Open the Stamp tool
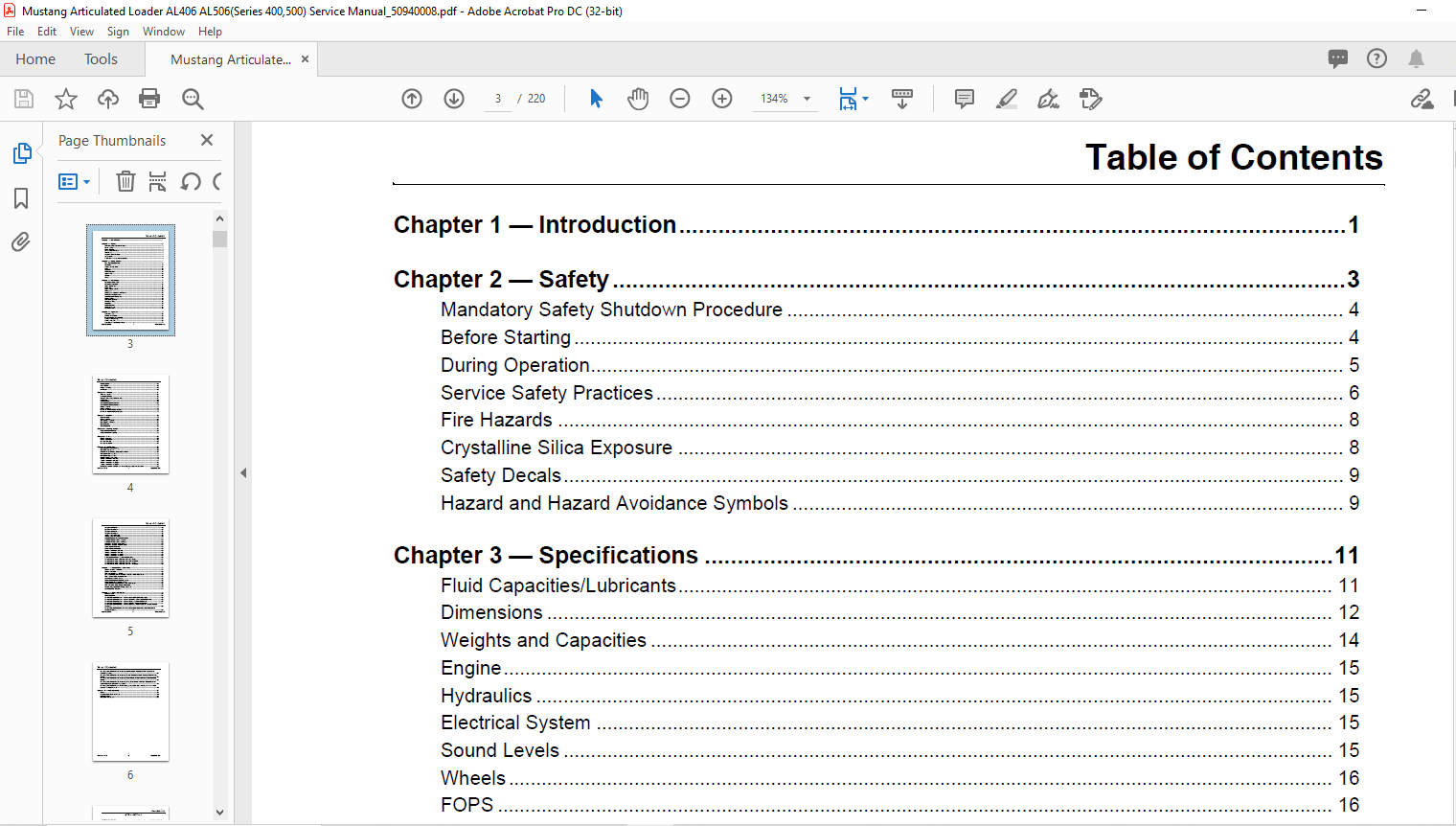This screenshot has width=1456, height=826. (x=1090, y=99)
